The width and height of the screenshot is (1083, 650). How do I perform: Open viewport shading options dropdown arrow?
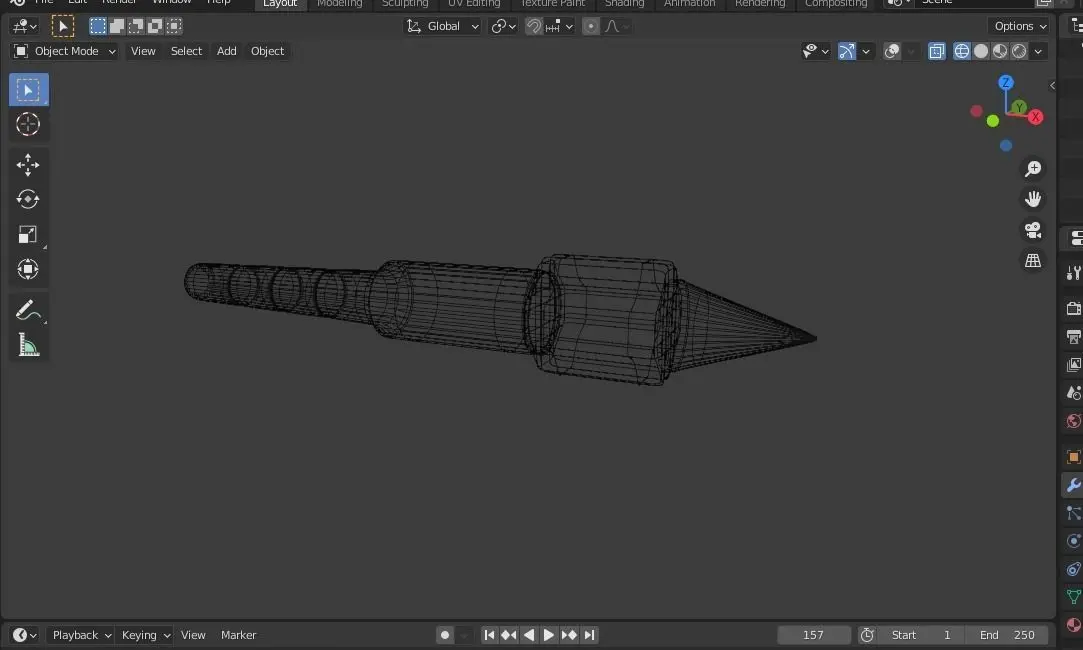[1038, 51]
